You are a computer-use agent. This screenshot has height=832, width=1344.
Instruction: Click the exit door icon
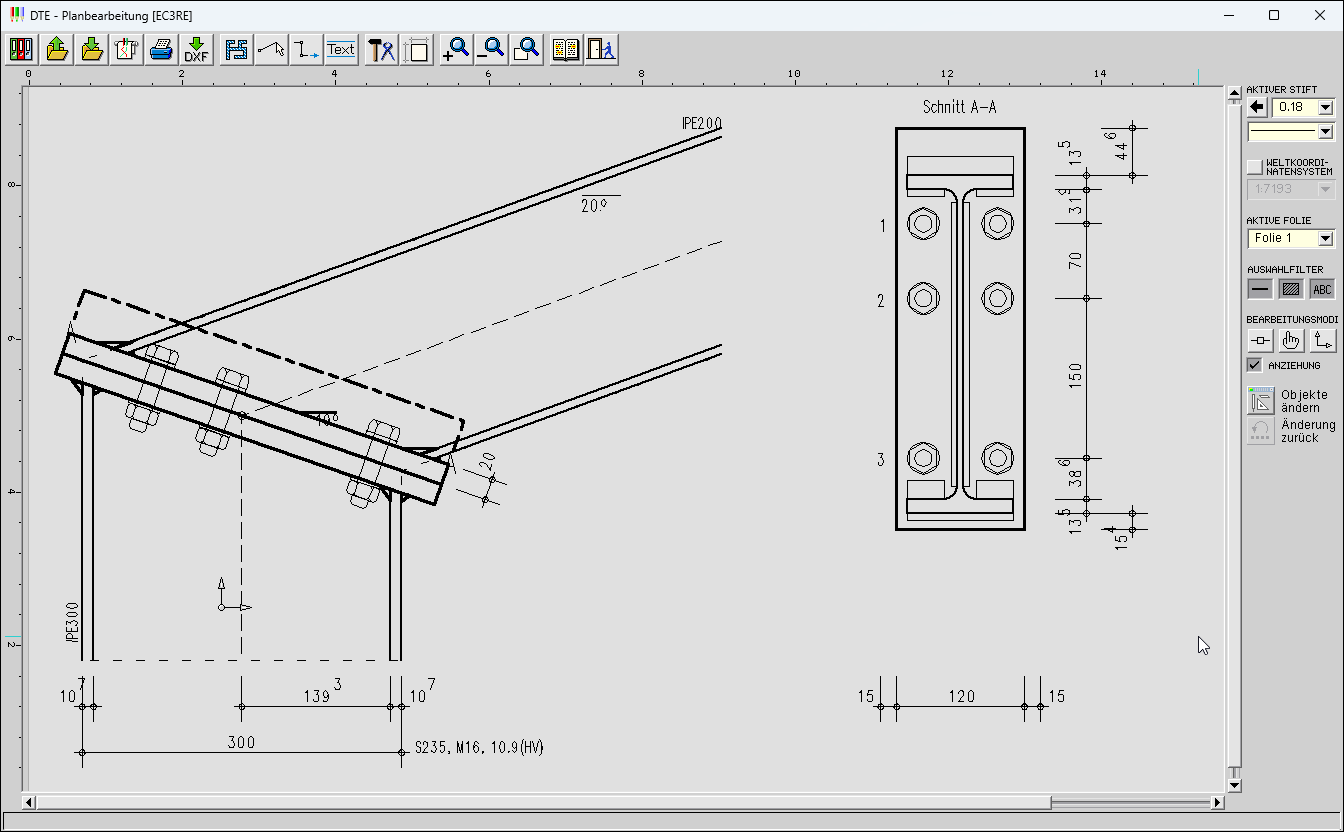click(601, 49)
